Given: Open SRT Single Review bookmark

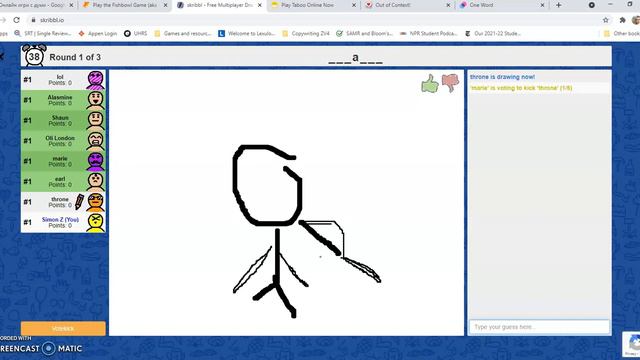Looking at the screenshot, I should (x=42, y=33).
